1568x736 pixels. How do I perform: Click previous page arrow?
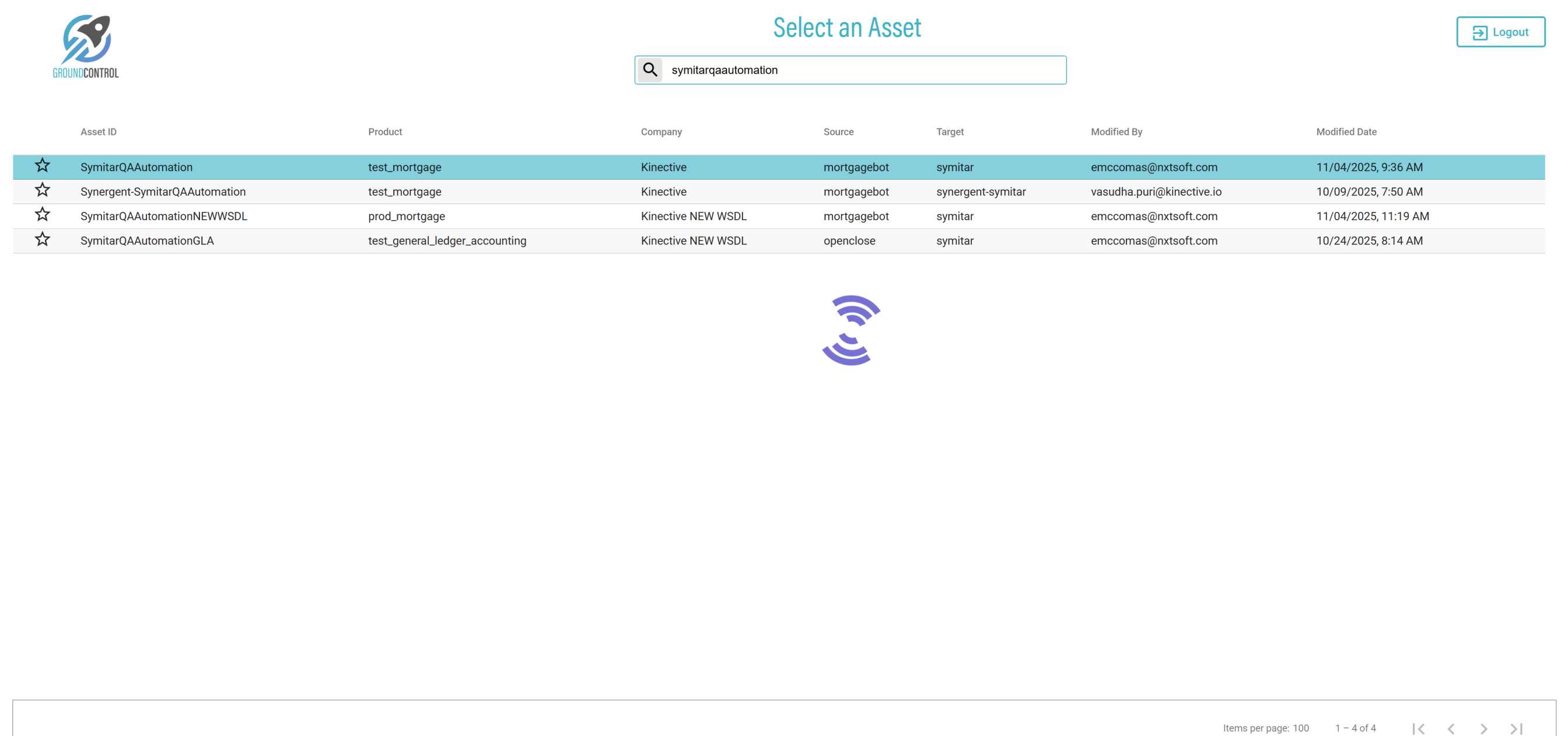click(1451, 728)
